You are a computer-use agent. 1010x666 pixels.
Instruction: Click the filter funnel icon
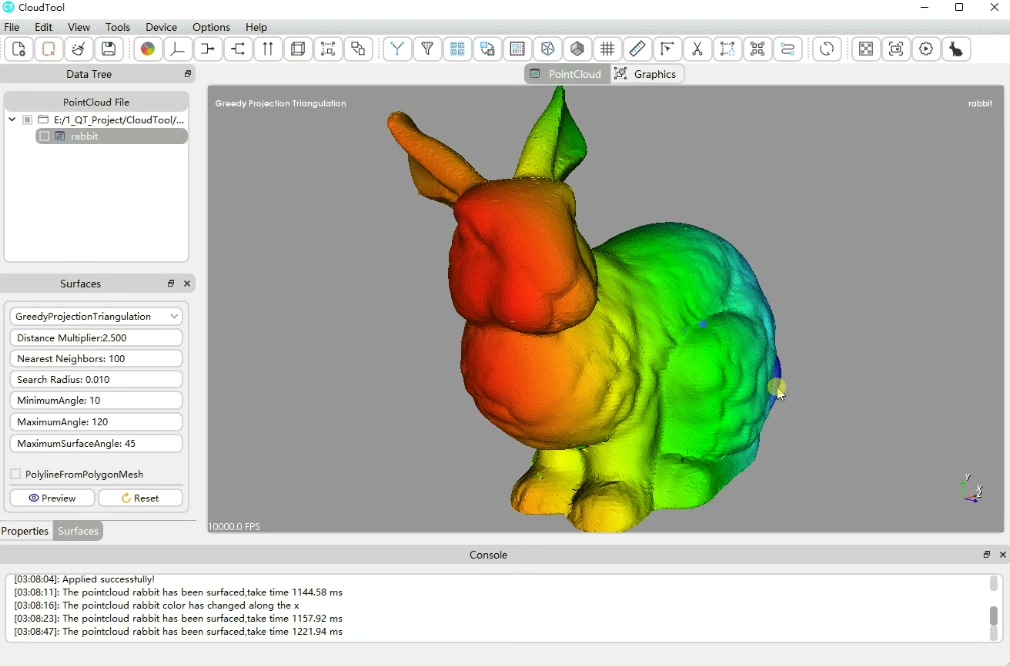click(x=427, y=49)
